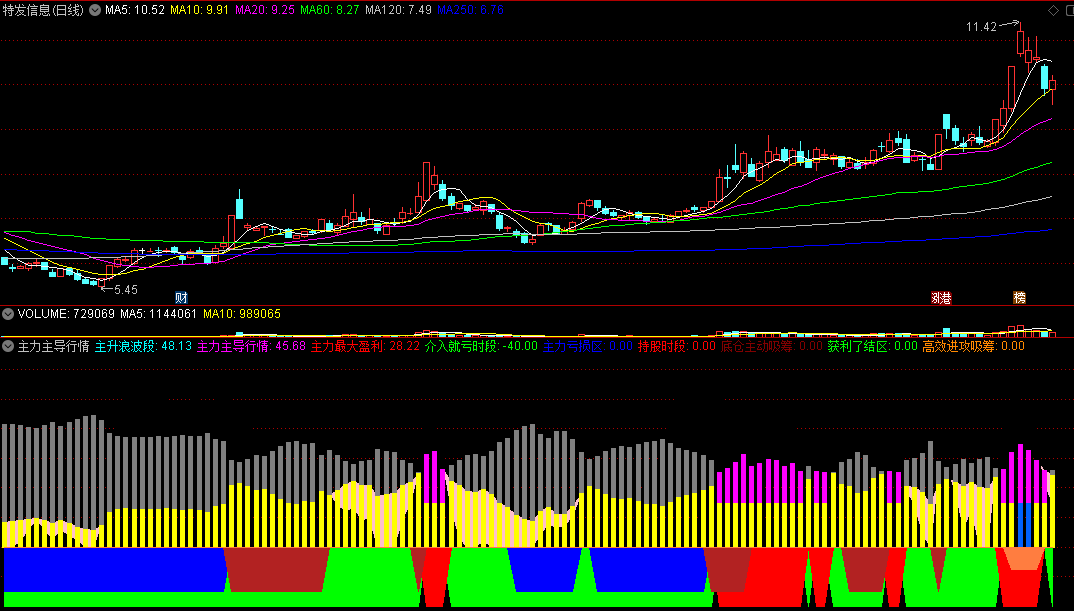Screen dimensions: 1074x611
Task: Select the MA120: 7.49 label
Action: pos(399,10)
